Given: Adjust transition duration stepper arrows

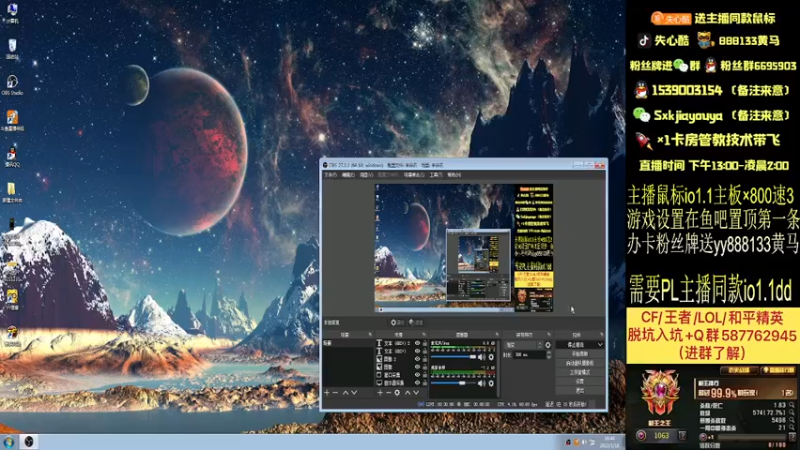Looking at the screenshot, I should pos(549,355).
